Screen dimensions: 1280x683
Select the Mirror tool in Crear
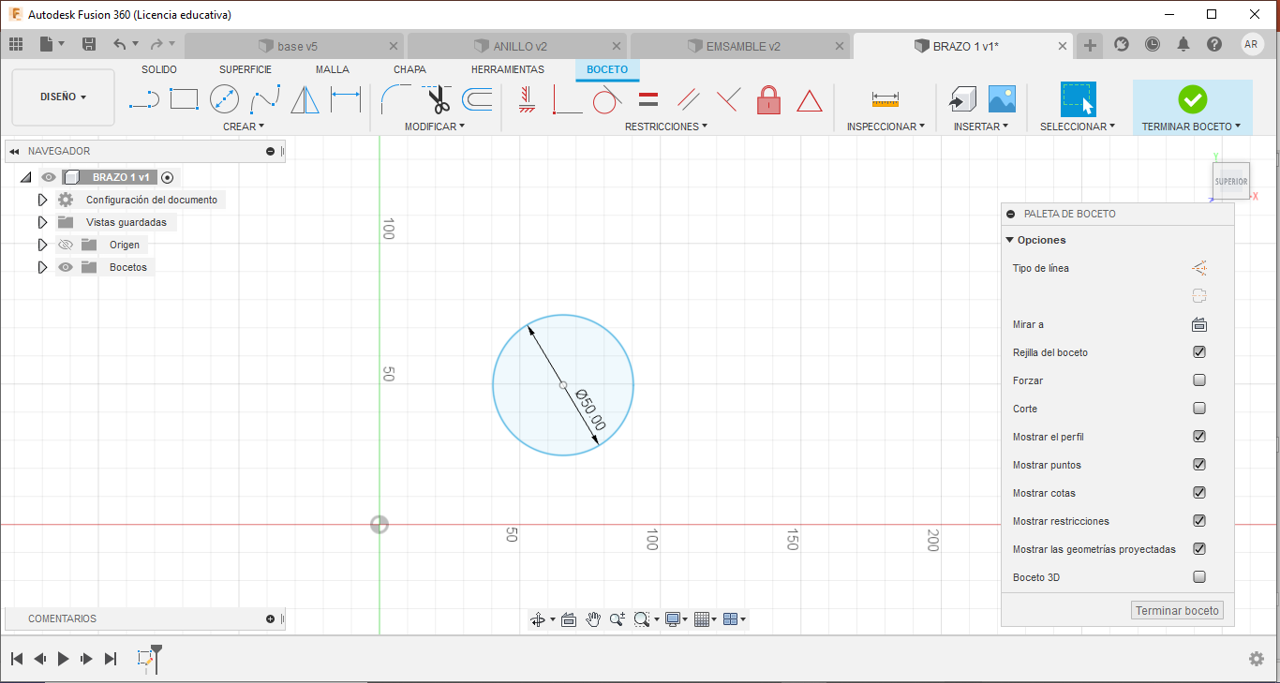(305, 99)
